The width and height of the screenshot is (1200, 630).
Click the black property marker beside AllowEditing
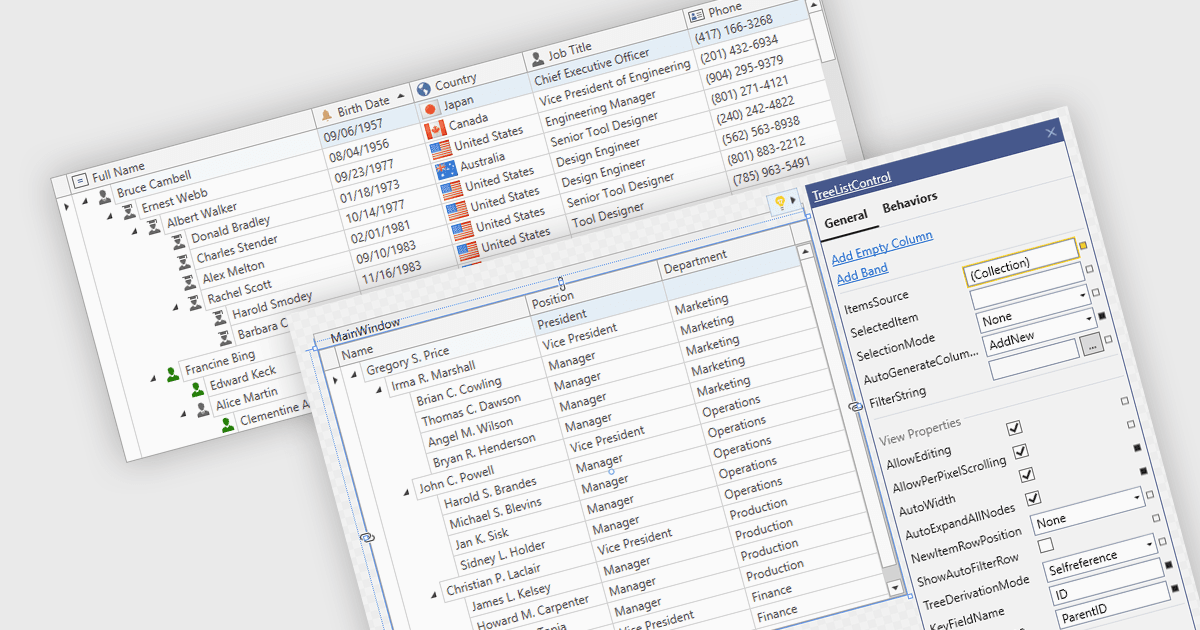[1138, 447]
